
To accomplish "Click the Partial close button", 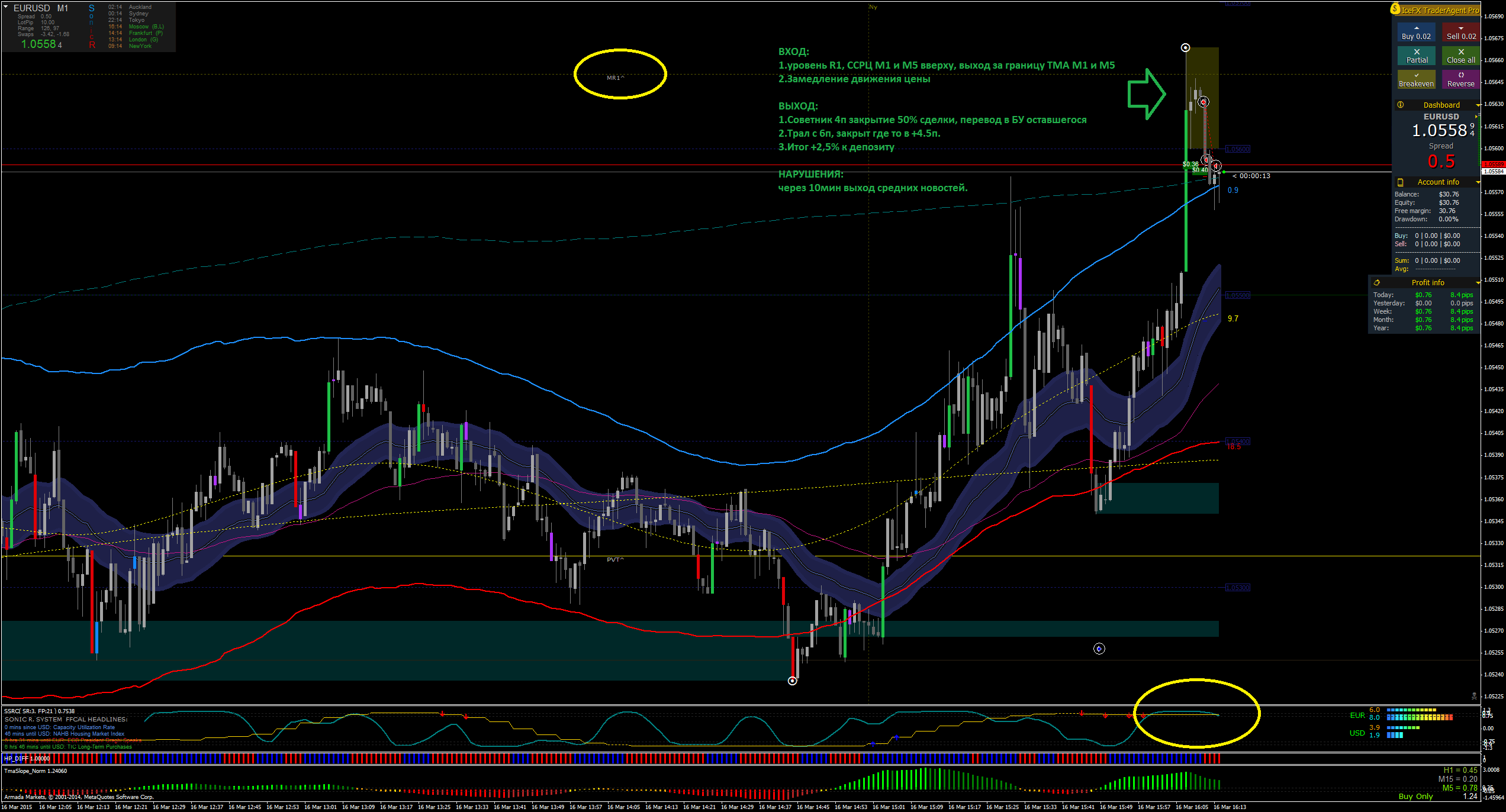I will tap(1416, 56).
